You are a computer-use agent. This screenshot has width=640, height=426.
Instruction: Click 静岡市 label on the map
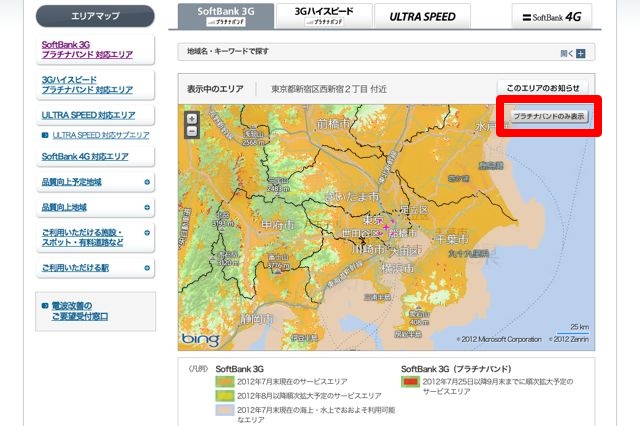click(x=256, y=319)
